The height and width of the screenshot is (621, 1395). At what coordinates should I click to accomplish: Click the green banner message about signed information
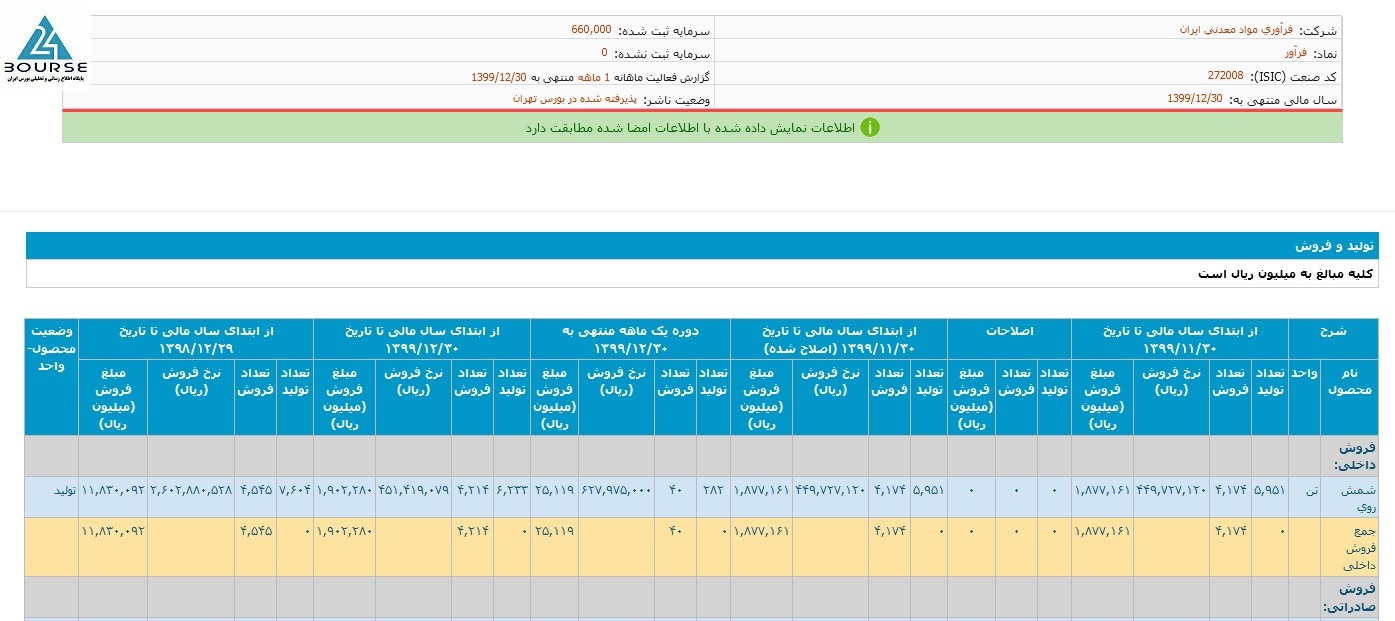pyautogui.click(x=690, y=128)
